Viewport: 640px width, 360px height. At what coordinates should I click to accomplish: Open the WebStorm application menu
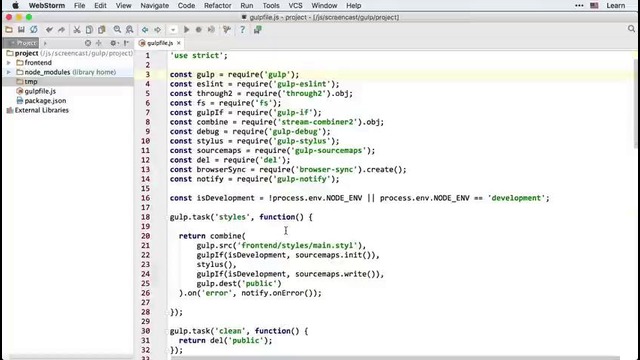pos(47,6)
